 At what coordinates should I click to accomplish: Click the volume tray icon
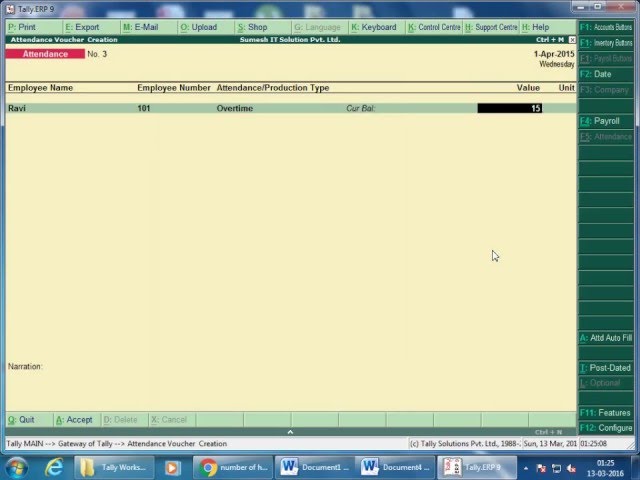[572, 468]
